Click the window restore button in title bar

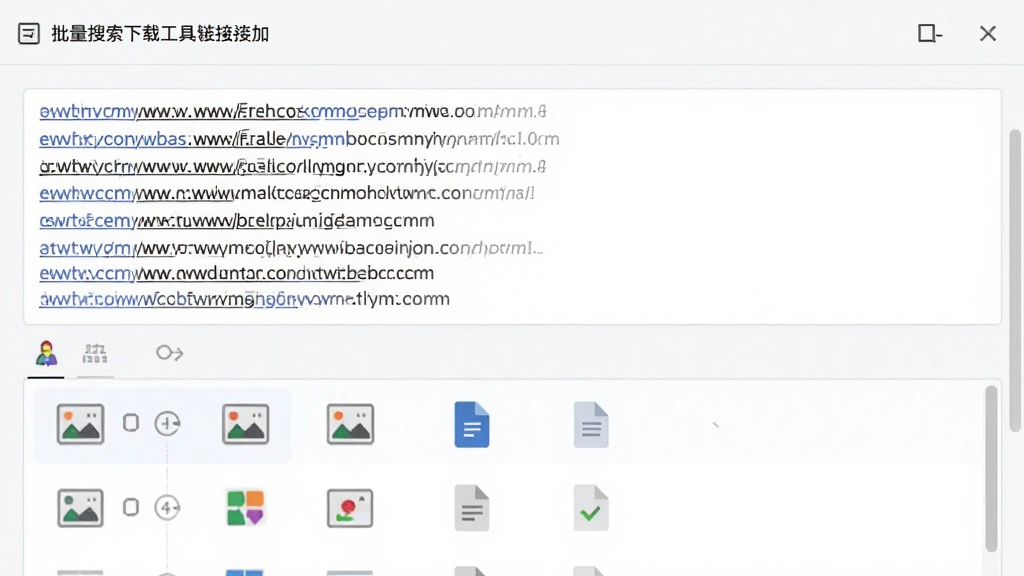click(x=929, y=33)
